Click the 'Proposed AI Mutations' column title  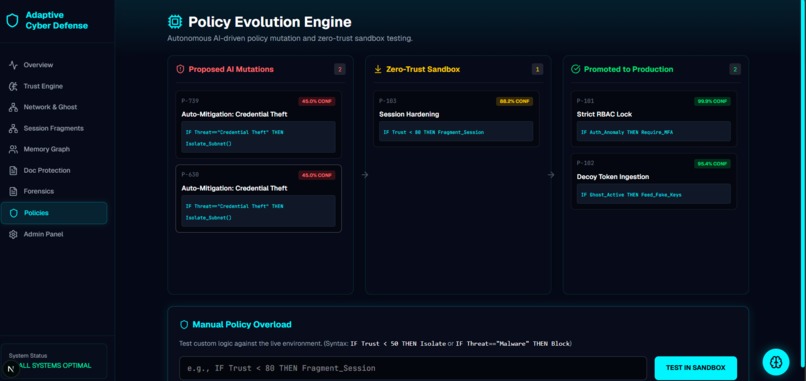click(x=231, y=69)
